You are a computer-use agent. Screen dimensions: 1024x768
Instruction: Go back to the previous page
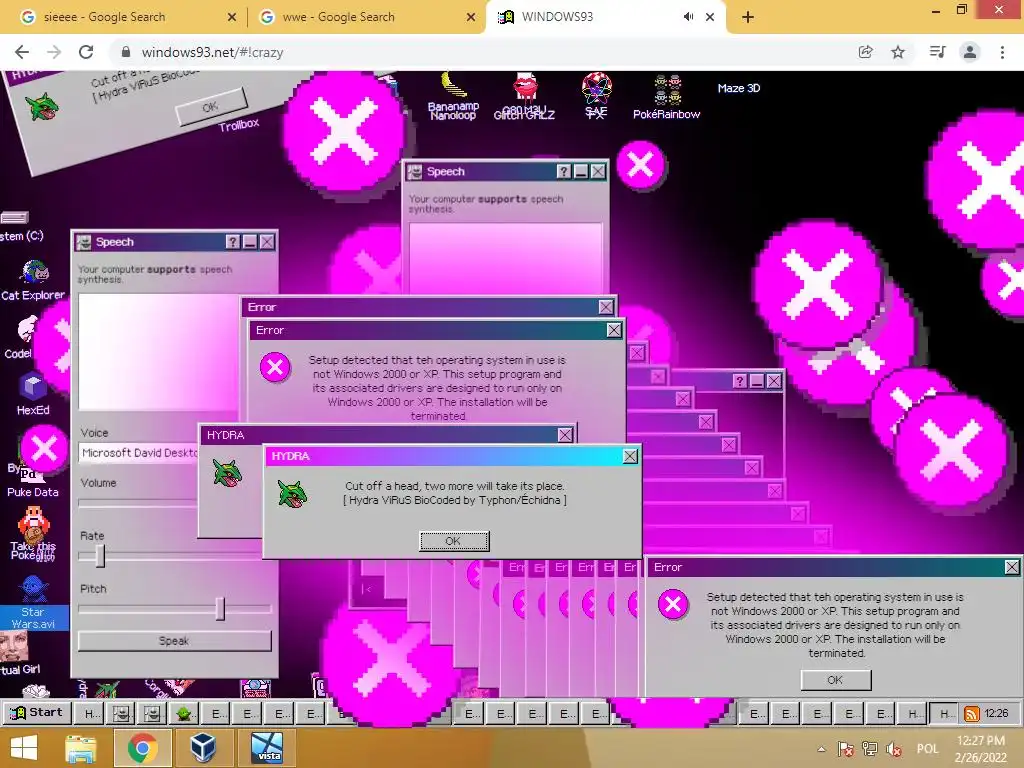pyautogui.click(x=22, y=52)
